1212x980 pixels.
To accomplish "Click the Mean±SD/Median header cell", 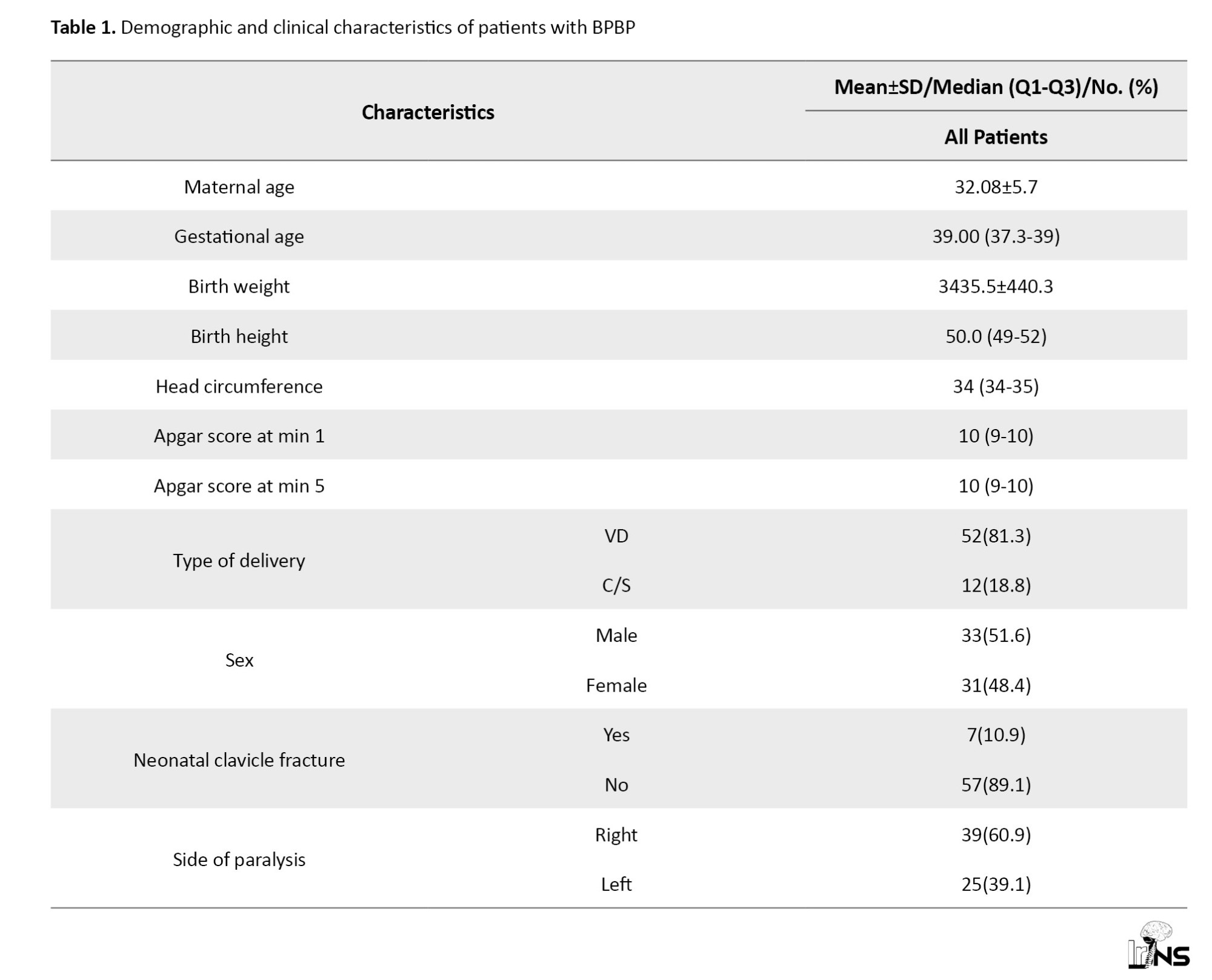I will coord(996,87).
